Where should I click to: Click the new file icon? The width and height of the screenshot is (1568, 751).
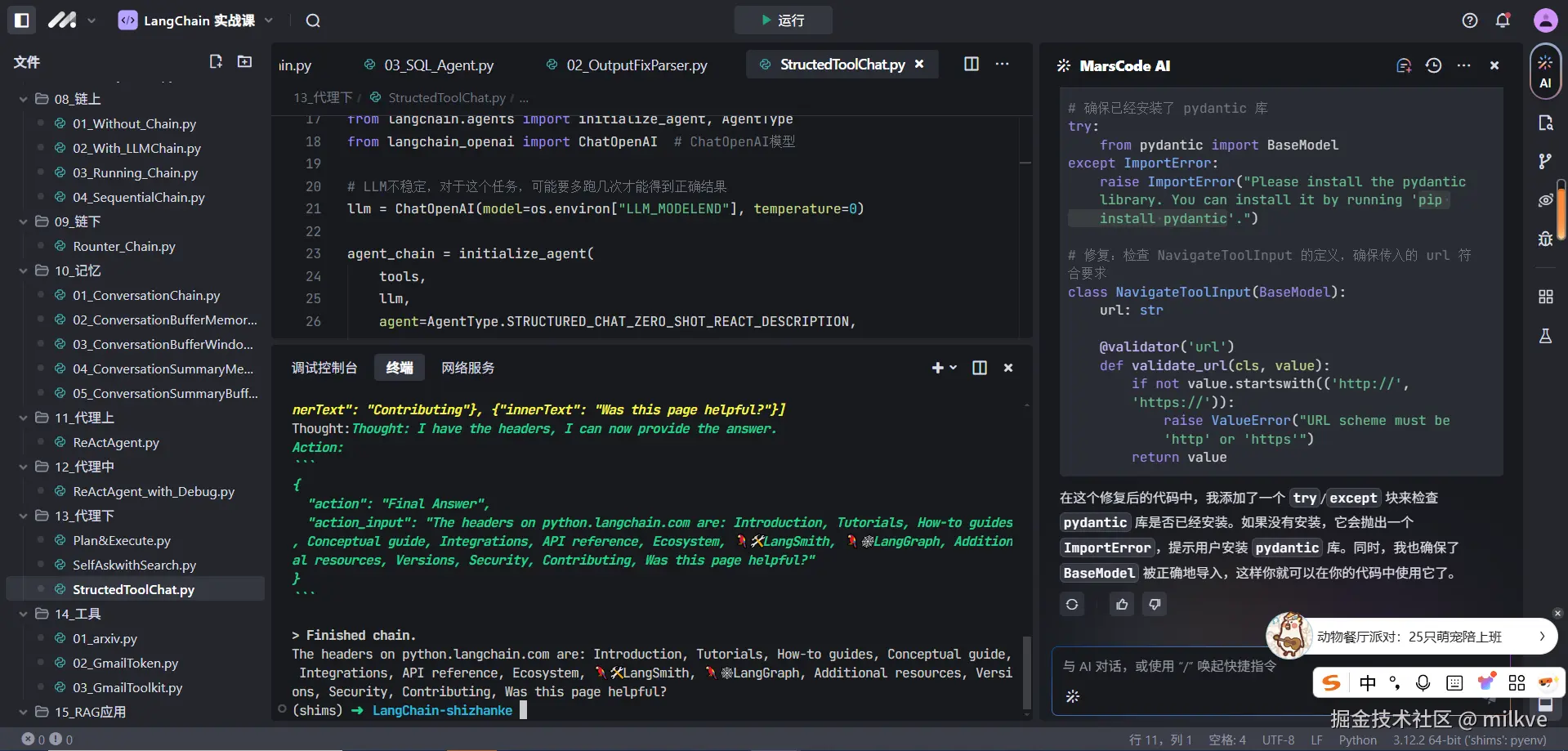pyautogui.click(x=216, y=62)
